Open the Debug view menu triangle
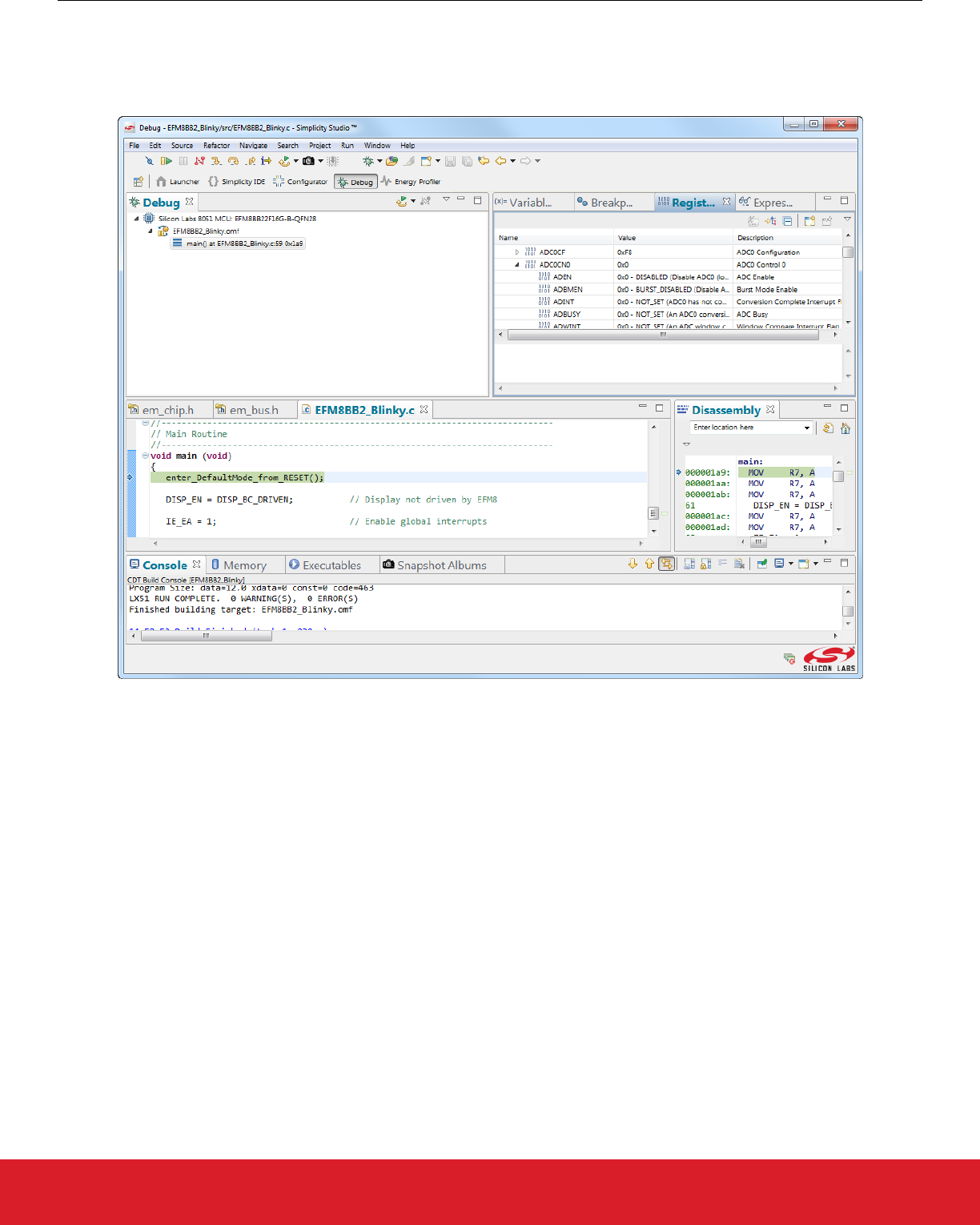This screenshot has height=1225, width=980. [446, 199]
